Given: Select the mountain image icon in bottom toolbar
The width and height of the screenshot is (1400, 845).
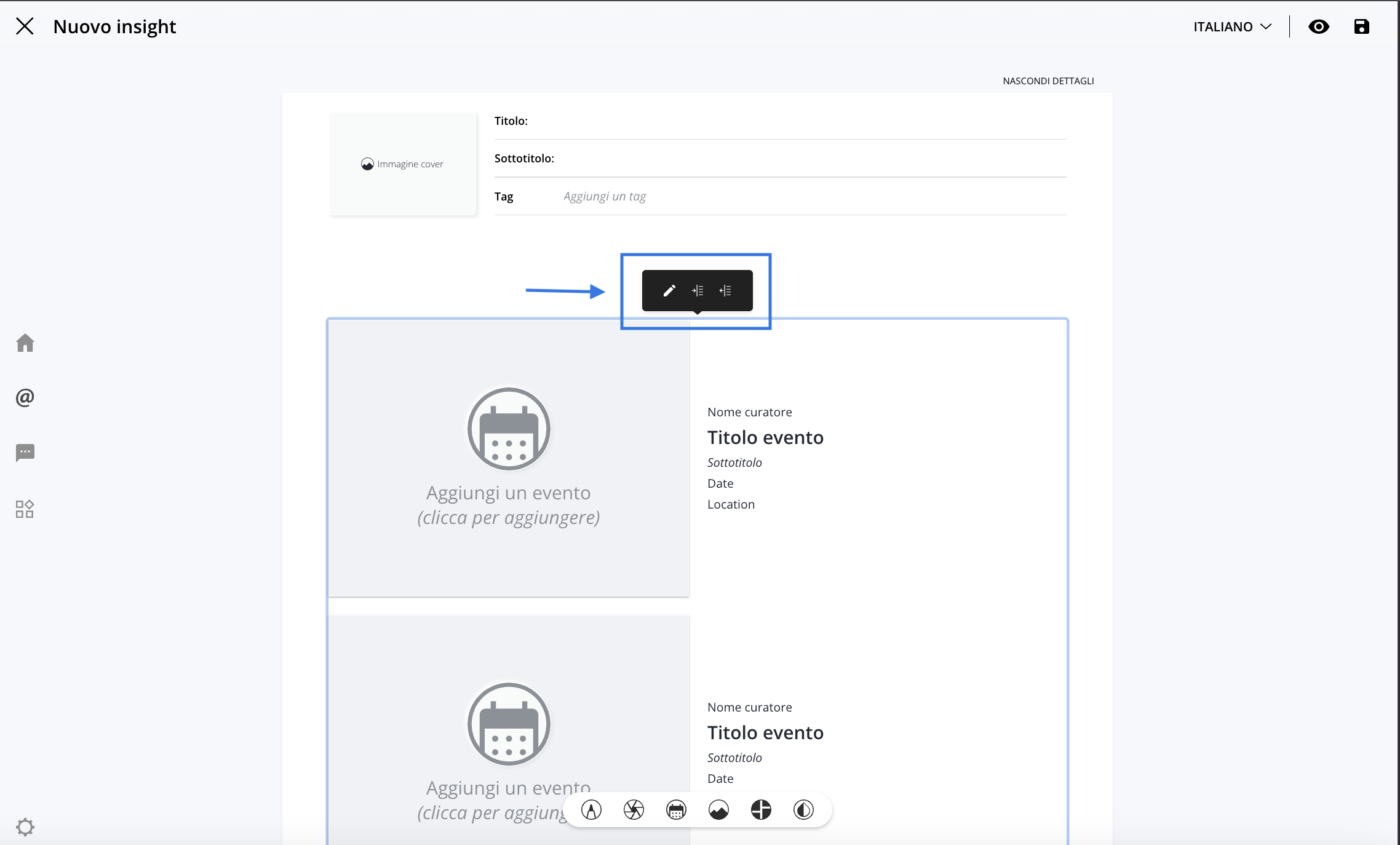Looking at the screenshot, I should point(718,810).
